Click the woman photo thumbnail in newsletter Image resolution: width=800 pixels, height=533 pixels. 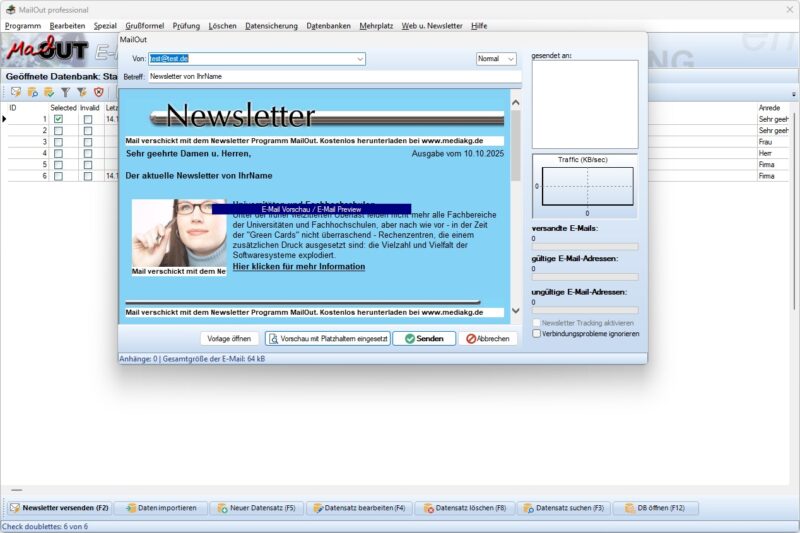(x=179, y=233)
